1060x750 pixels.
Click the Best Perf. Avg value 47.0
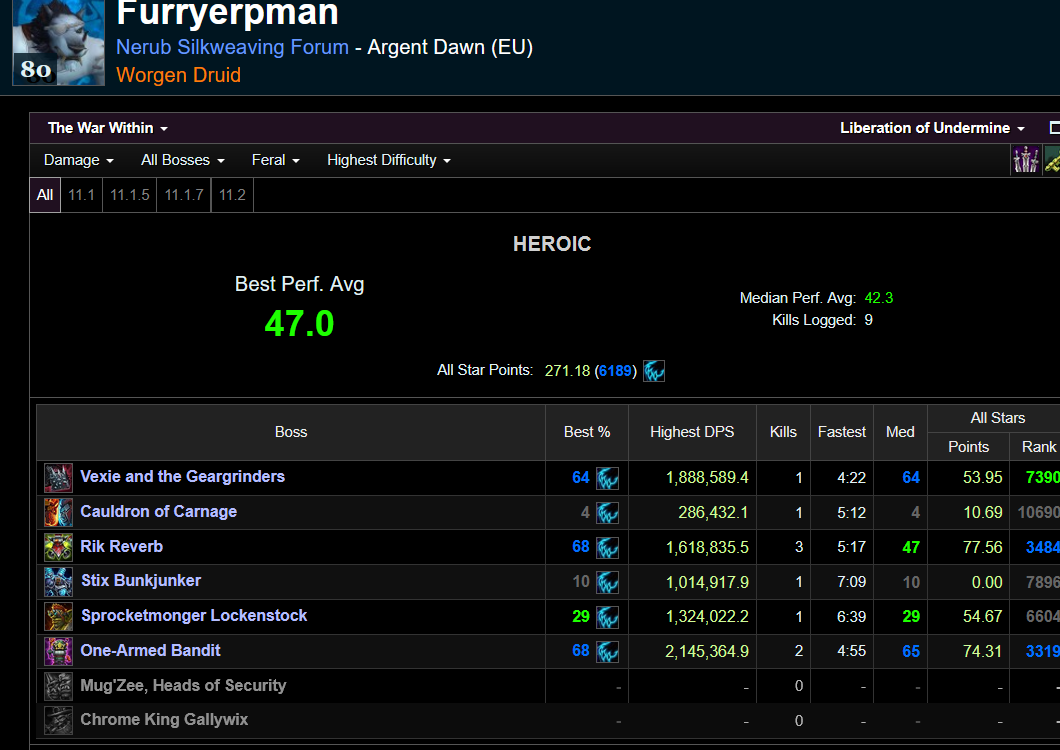click(299, 323)
